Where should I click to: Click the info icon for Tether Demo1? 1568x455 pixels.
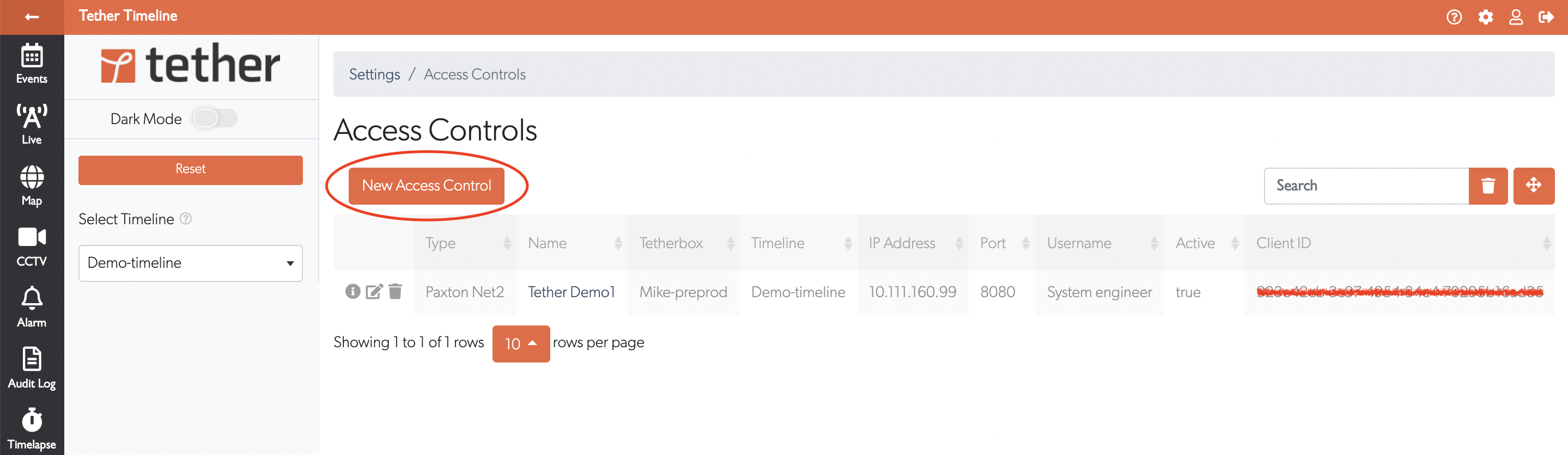[353, 292]
